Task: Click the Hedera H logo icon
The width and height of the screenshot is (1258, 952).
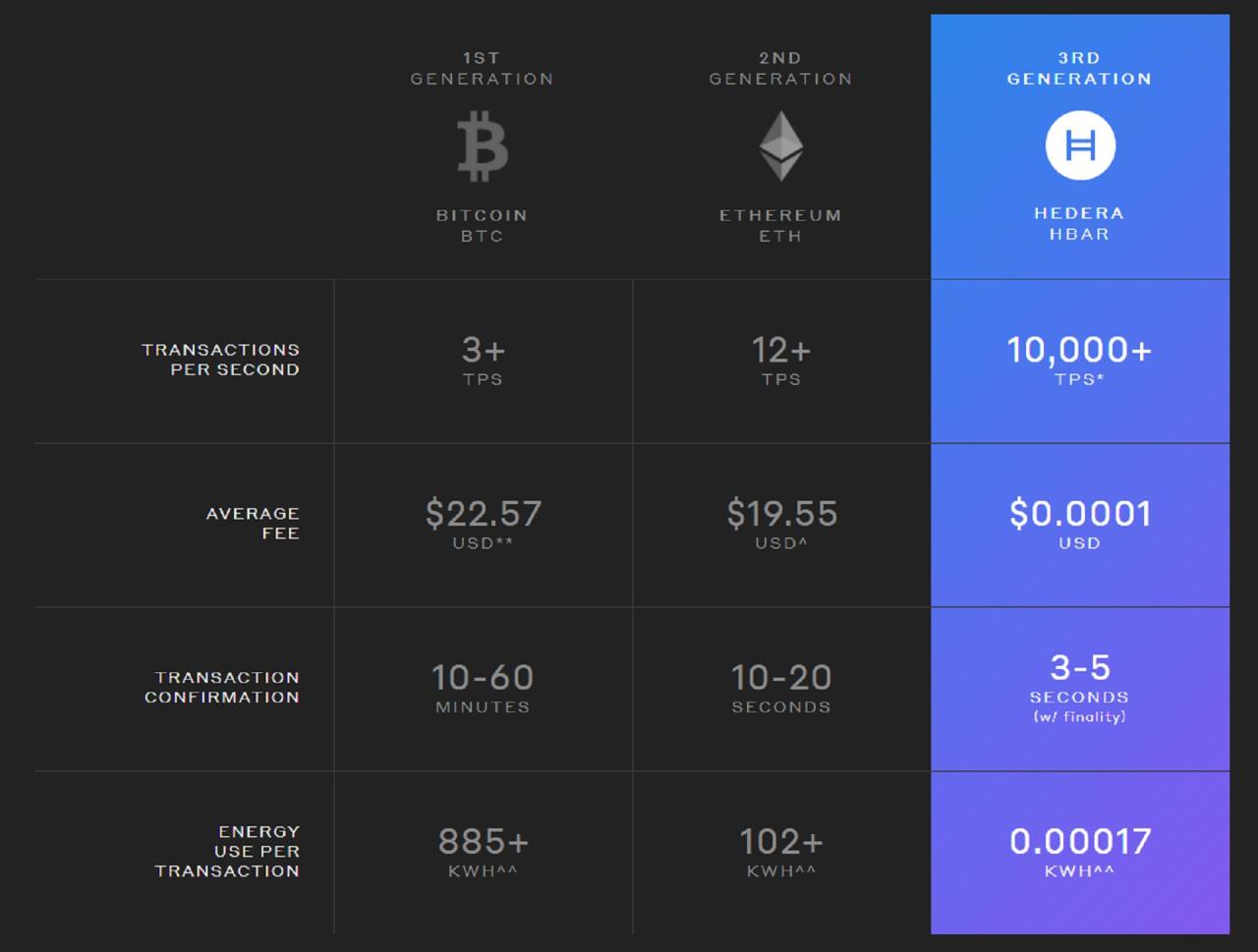Action: click(x=1079, y=145)
